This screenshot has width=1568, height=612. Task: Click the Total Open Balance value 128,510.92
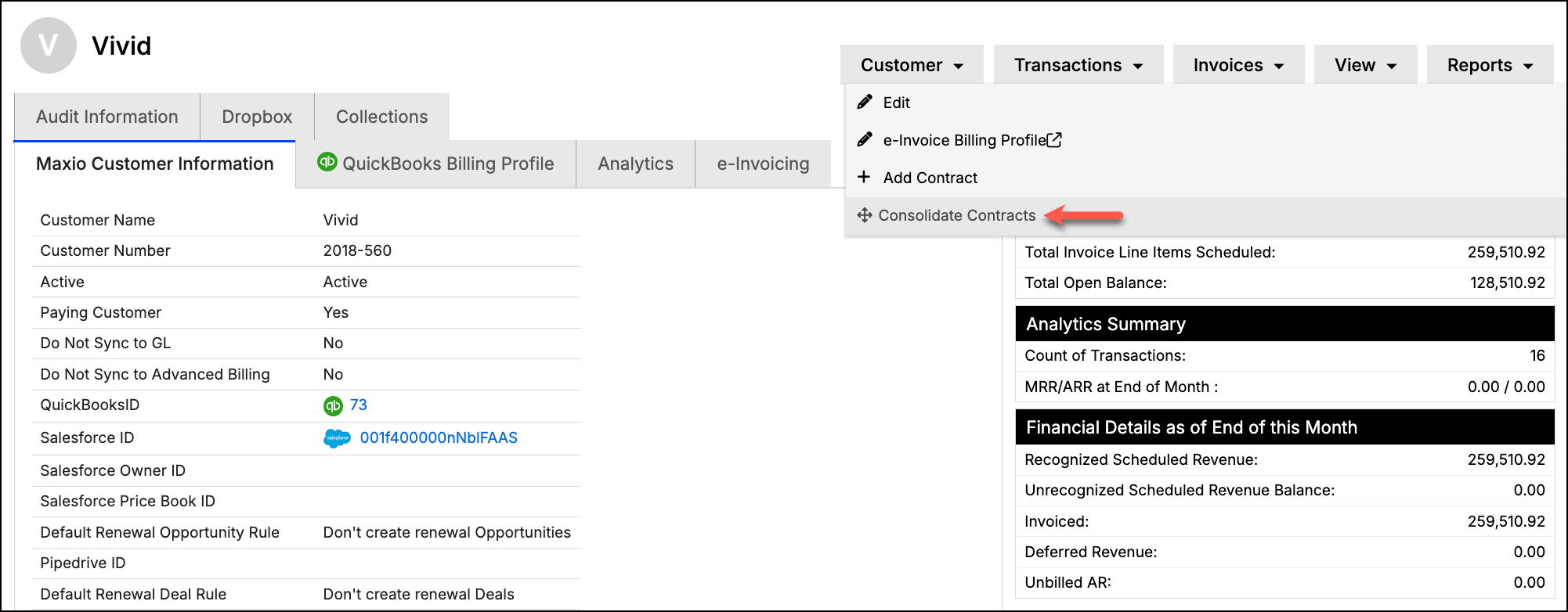pyautogui.click(x=1507, y=283)
